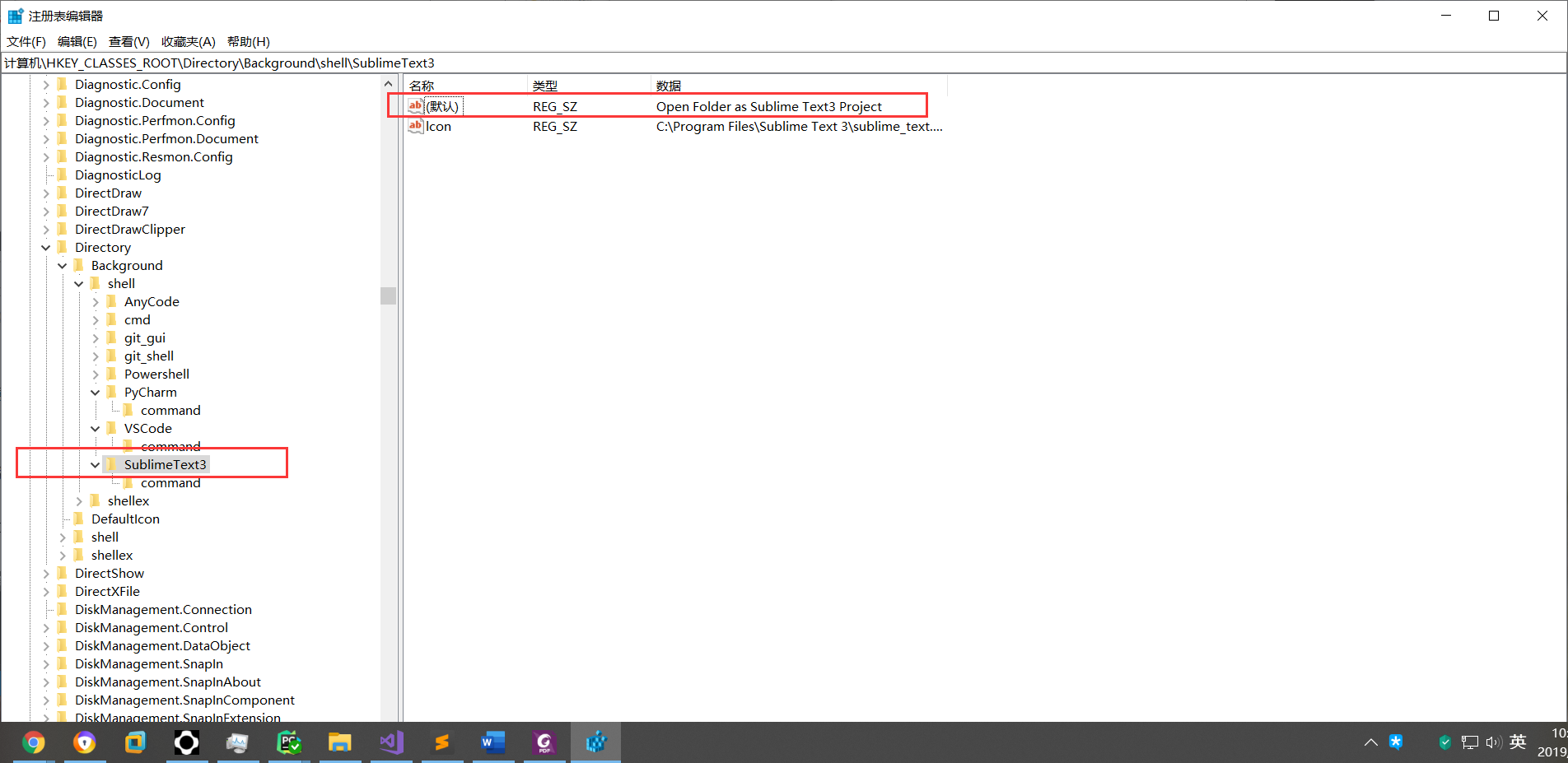Expand the git_shell key
Image resolution: width=1568 pixels, height=763 pixels.
[96, 356]
